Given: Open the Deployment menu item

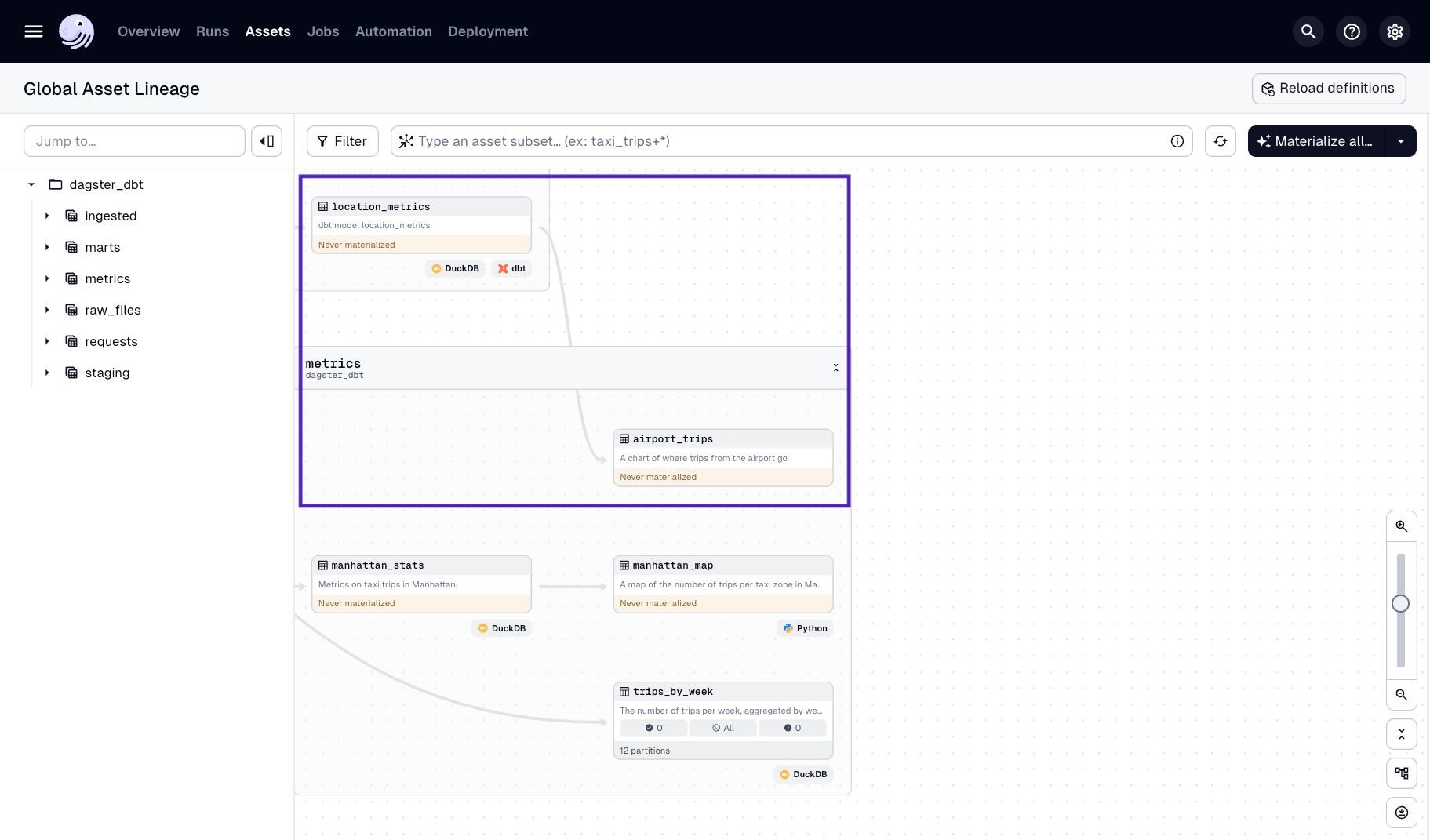Looking at the screenshot, I should pyautogui.click(x=487, y=31).
